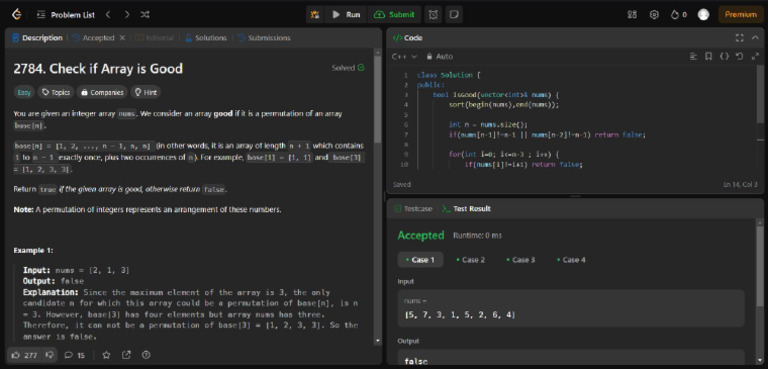The image size is (768, 369).
Task: Reset code to default icon
Action: coord(740,56)
